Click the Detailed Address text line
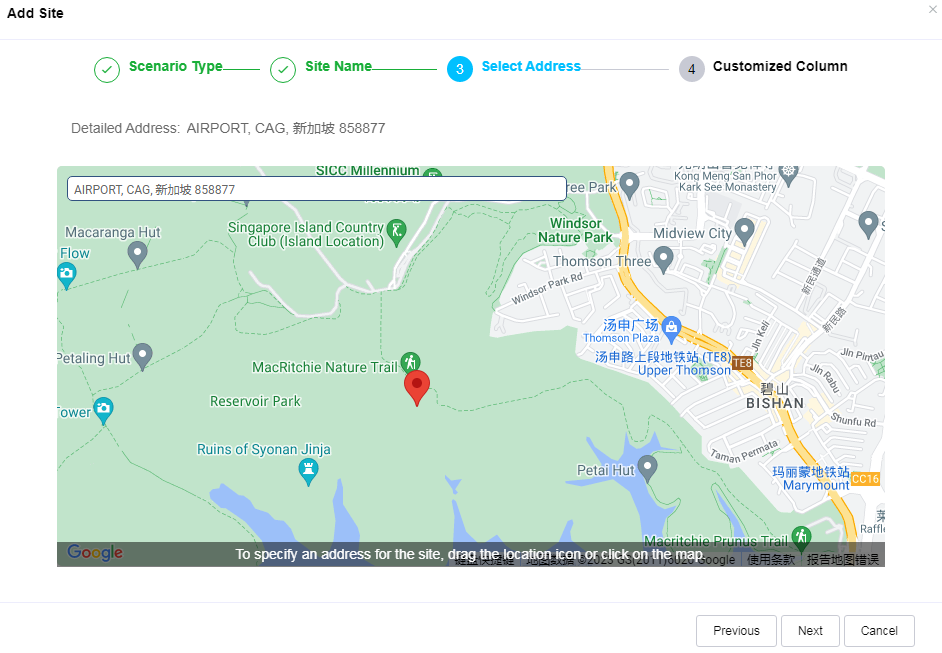Image resolution: width=942 pixels, height=653 pixels. (228, 128)
